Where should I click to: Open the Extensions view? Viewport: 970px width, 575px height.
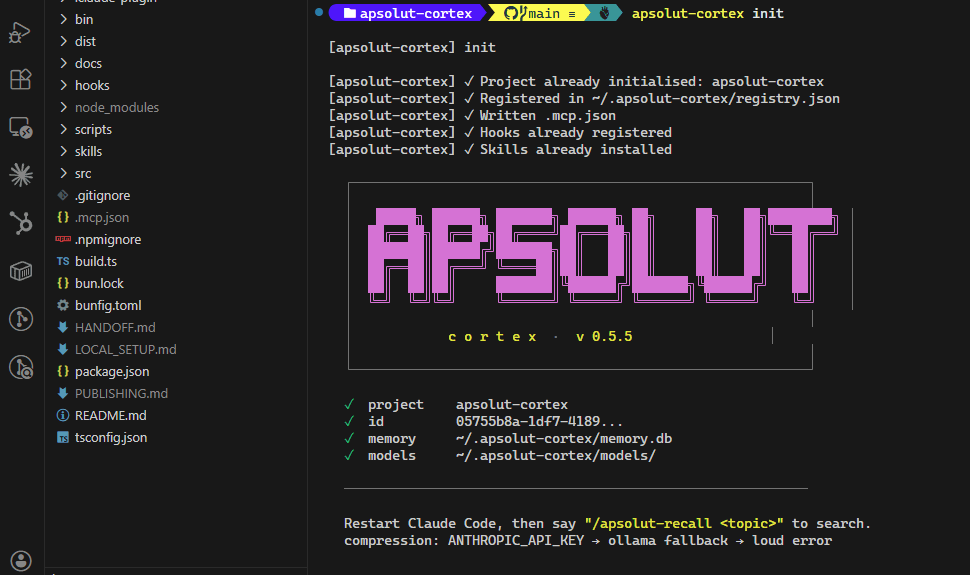[20, 79]
